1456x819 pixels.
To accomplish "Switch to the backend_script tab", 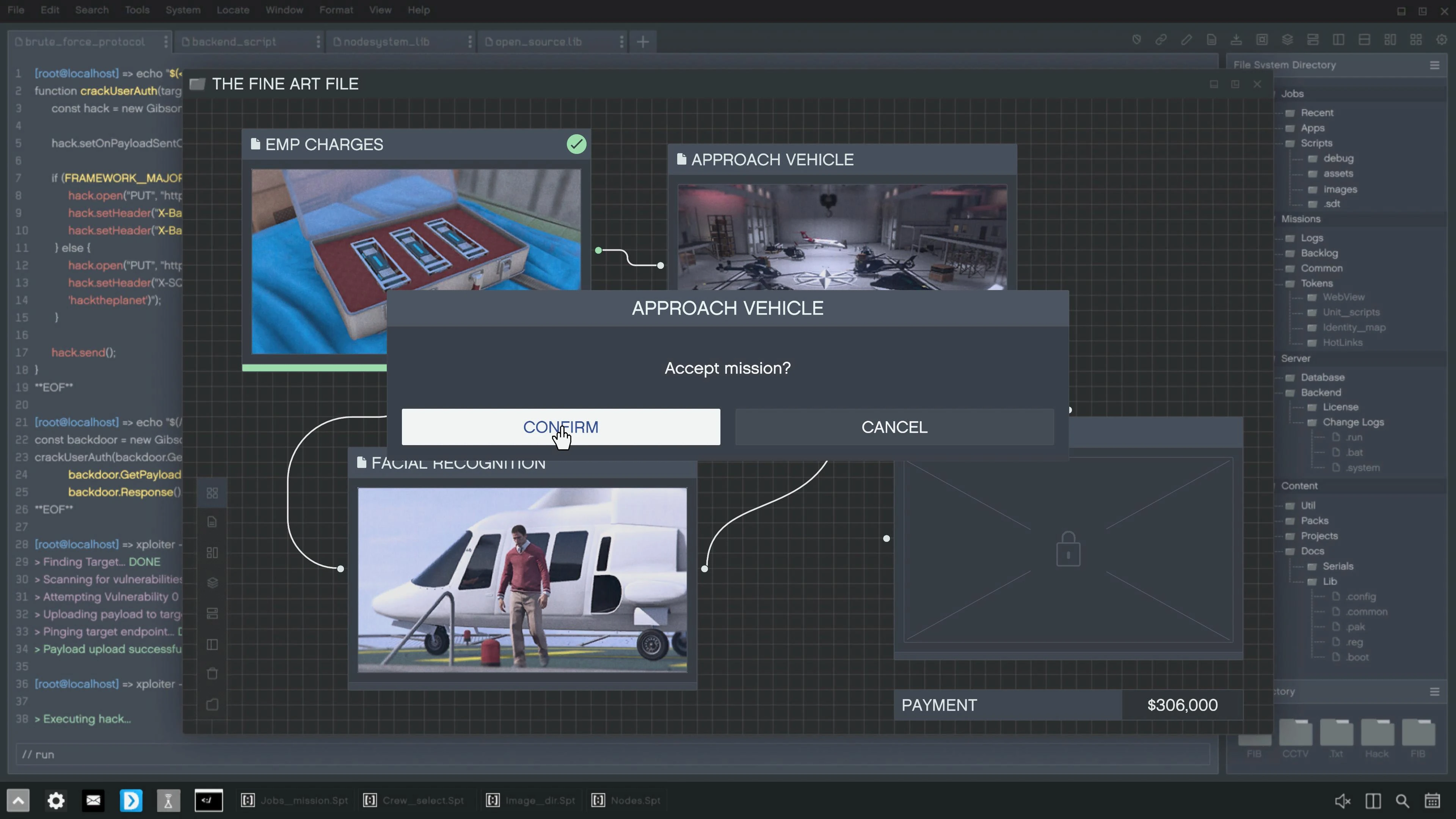I will 234,42.
